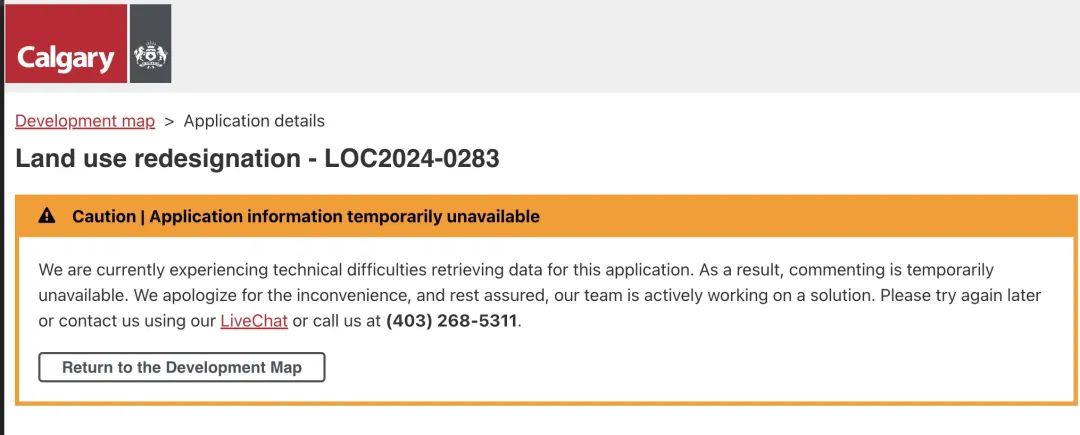The image size is (1080, 435).
Task: Click the words 'or contact us using our'
Action: (x=127, y=321)
